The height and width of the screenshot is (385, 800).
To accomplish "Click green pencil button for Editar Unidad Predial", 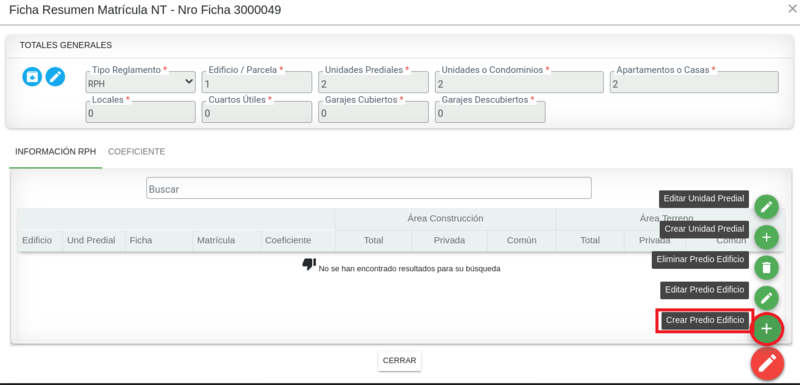I will (766, 207).
